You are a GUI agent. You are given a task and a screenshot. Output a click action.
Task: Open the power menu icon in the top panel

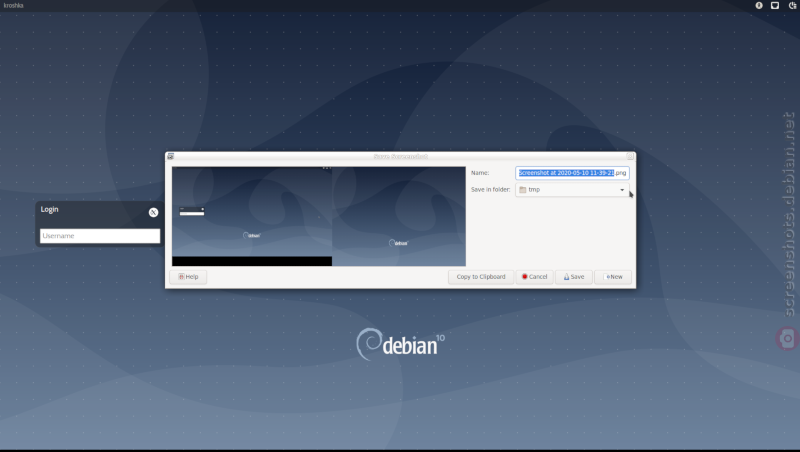(x=792, y=6)
